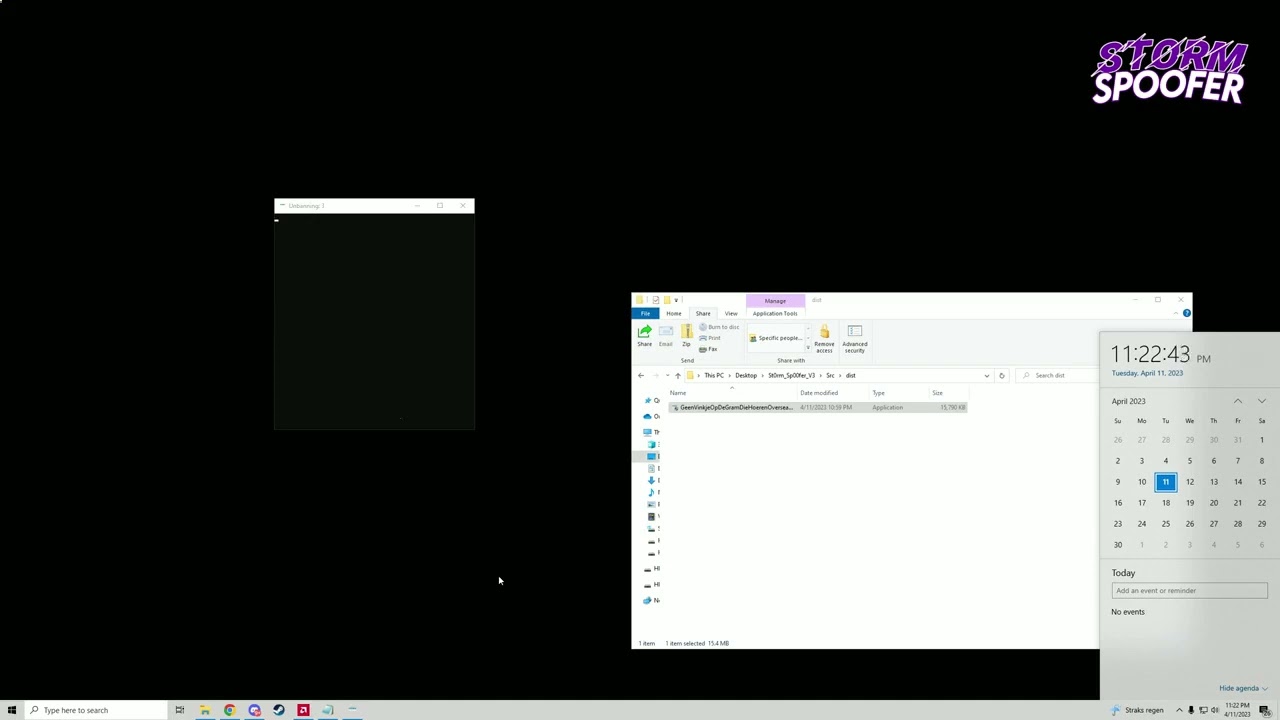This screenshot has width=1280, height=720.
Task: Open Downloads arrow item in navigation pane
Action: [652, 480]
